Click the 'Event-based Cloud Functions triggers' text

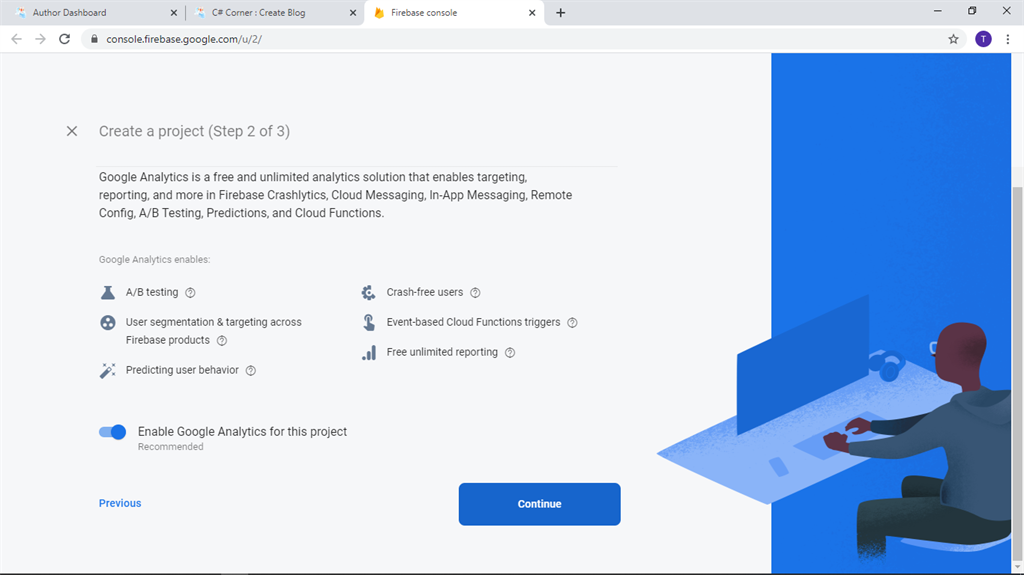[x=473, y=322]
